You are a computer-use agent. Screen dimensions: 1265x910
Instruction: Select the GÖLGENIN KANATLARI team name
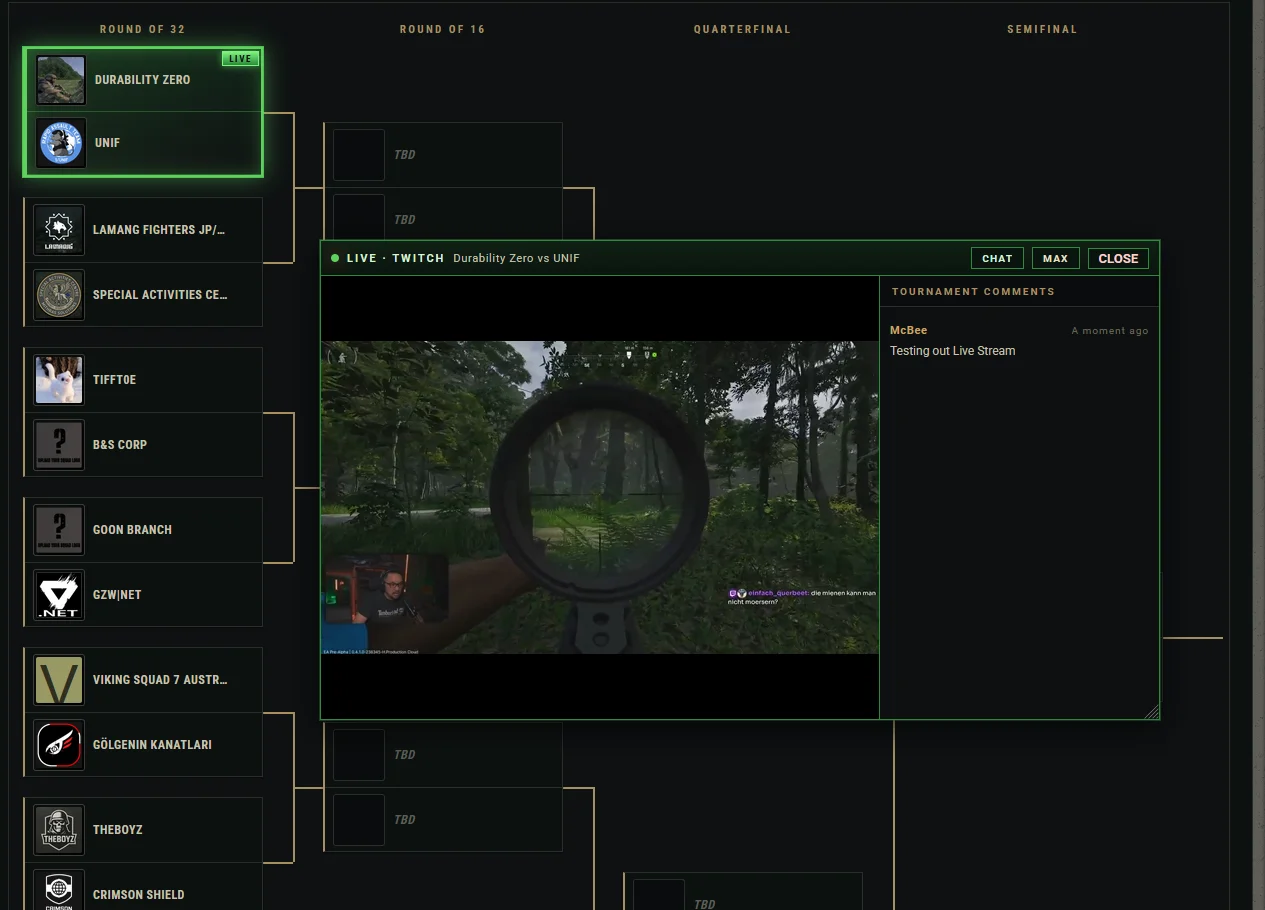(x=152, y=745)
